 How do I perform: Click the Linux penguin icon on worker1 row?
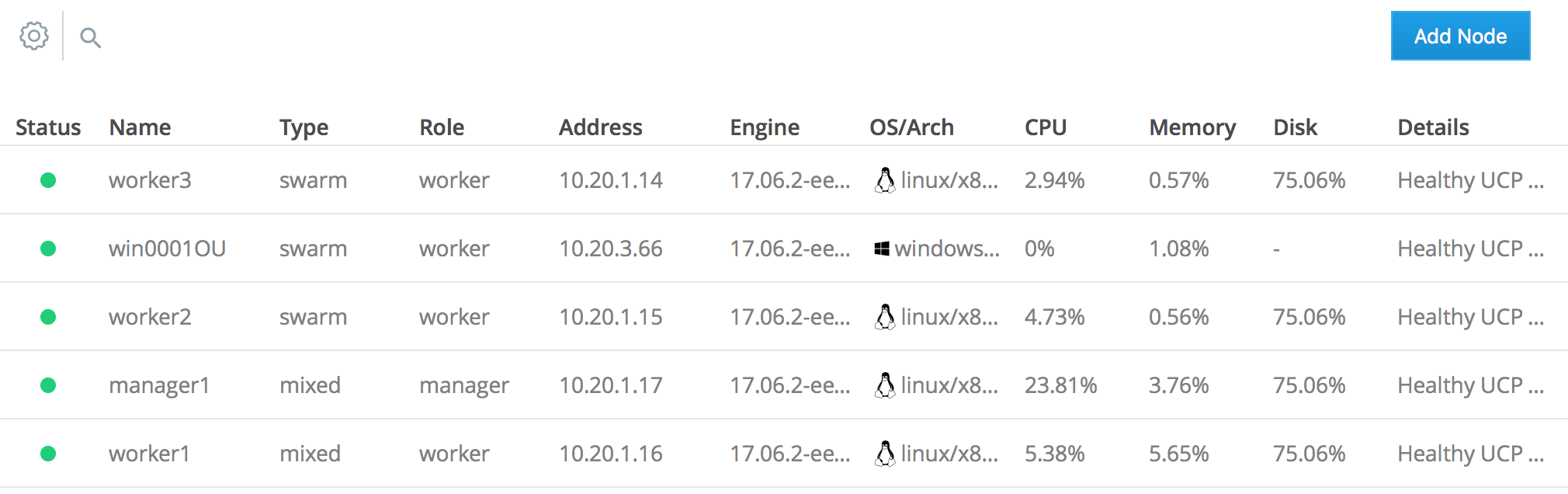[884, 454]
